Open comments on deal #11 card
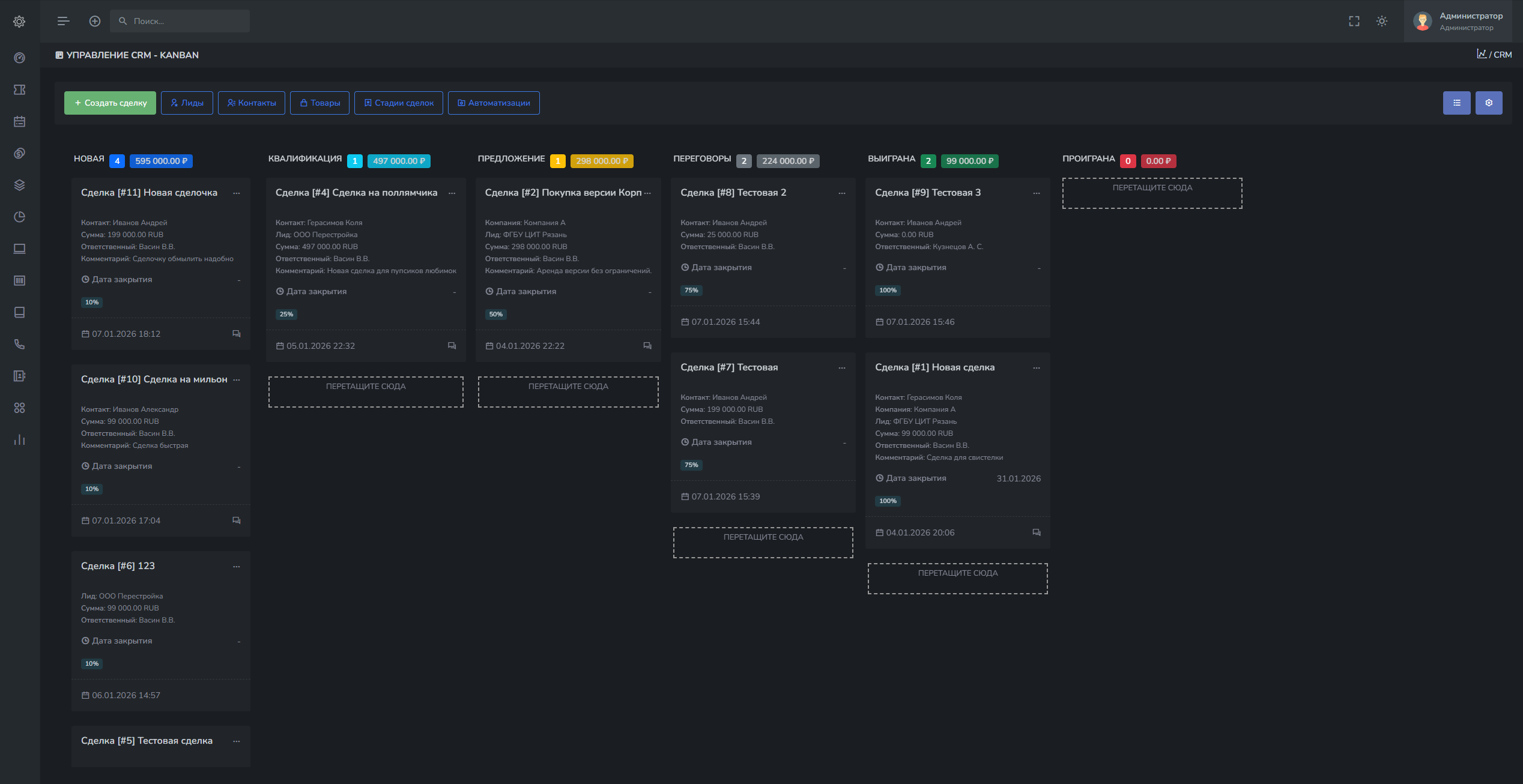Image resolution: width=1523 pixels, height=784 pixels. coord(236,334)
